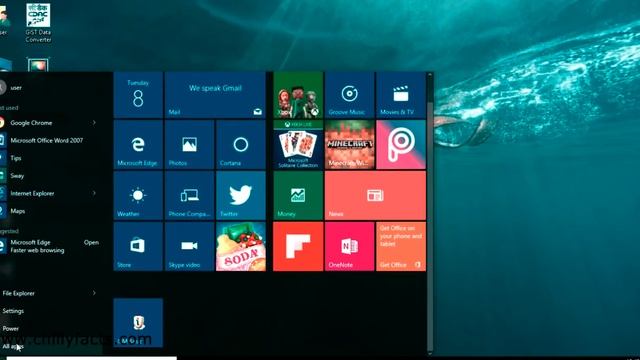Open the Cortana tile
This screenshot has width=640, height=360.
point(241,144)
